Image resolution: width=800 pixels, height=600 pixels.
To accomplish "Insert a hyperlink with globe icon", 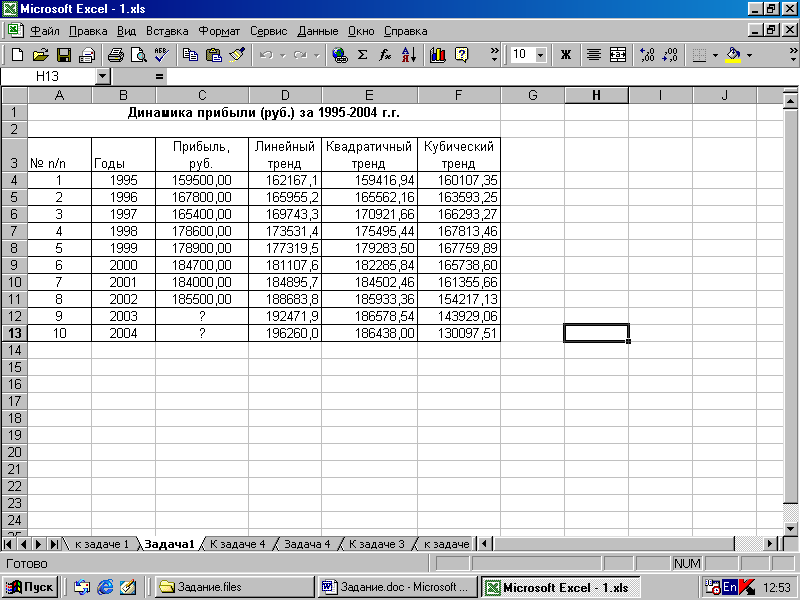I will pyautogui.click(x=339, y=55).
